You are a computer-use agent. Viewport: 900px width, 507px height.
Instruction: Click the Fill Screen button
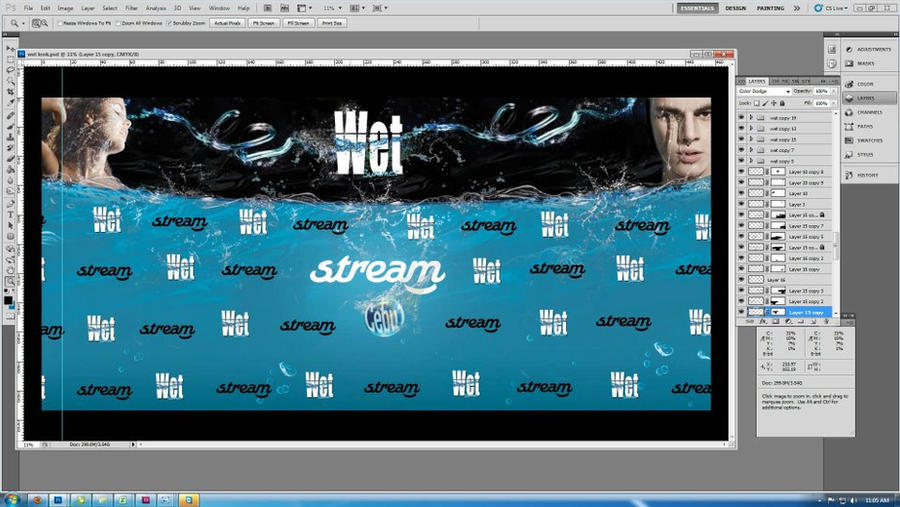298,23
